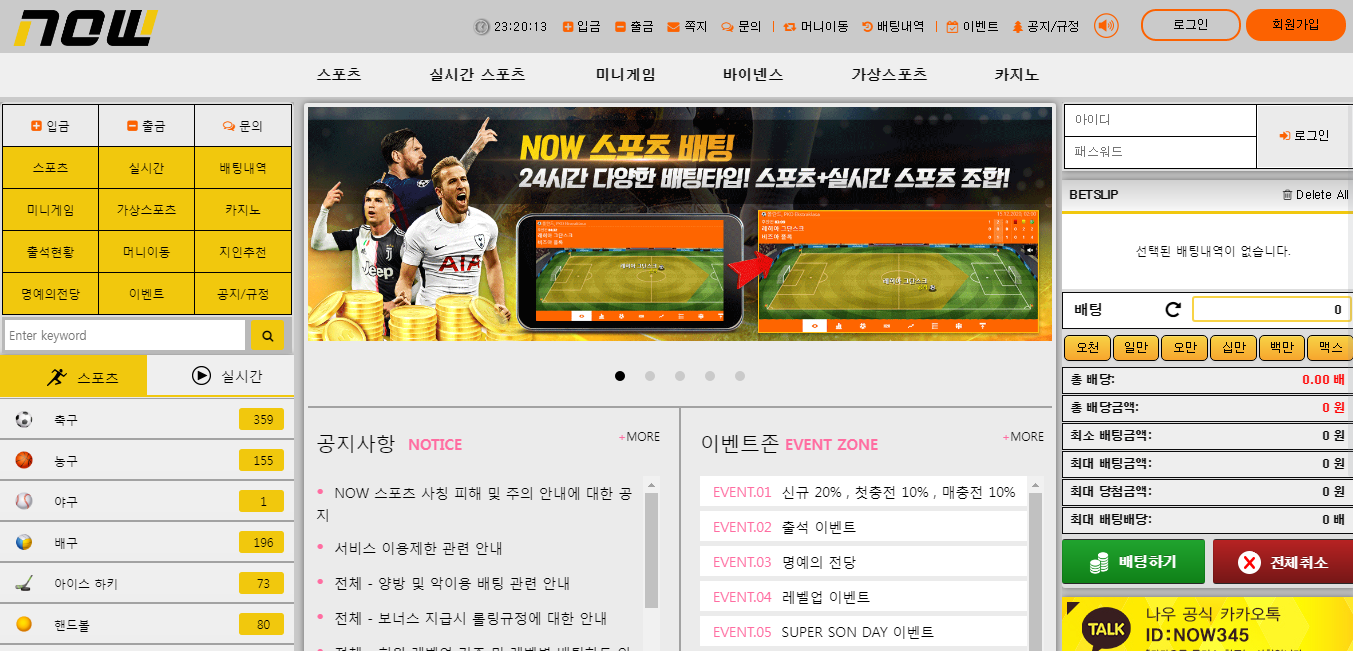Open the 미니게임 navigation menu

pyautogui.click(x=626, y=75)
